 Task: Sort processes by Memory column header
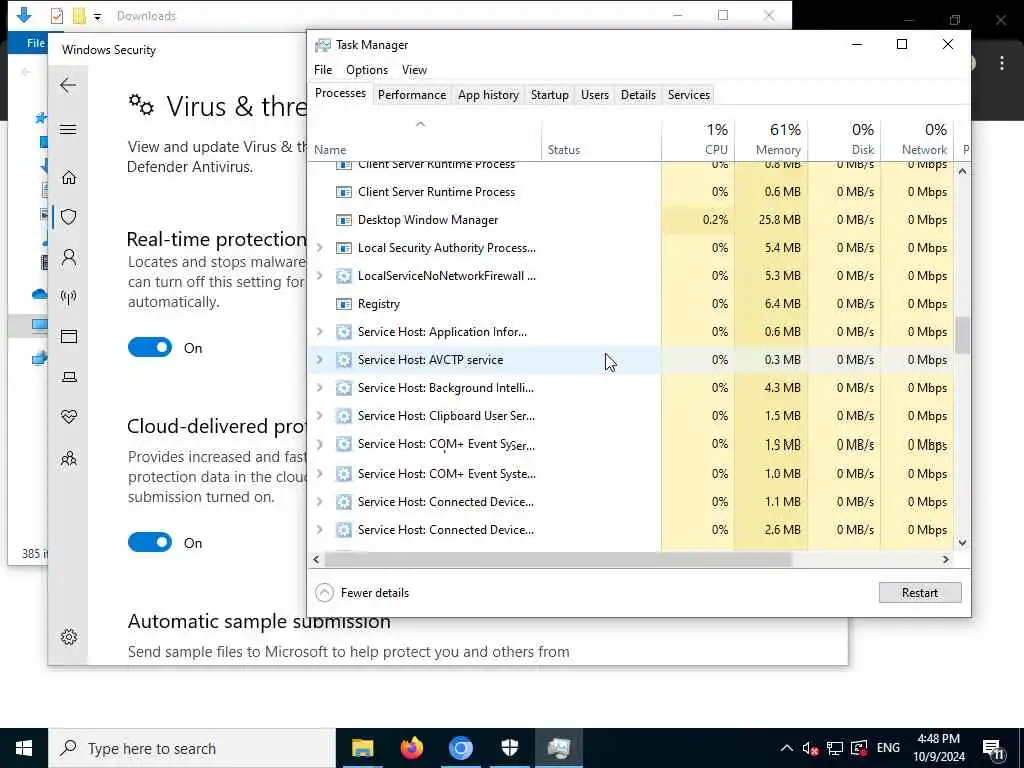point(771,139)
